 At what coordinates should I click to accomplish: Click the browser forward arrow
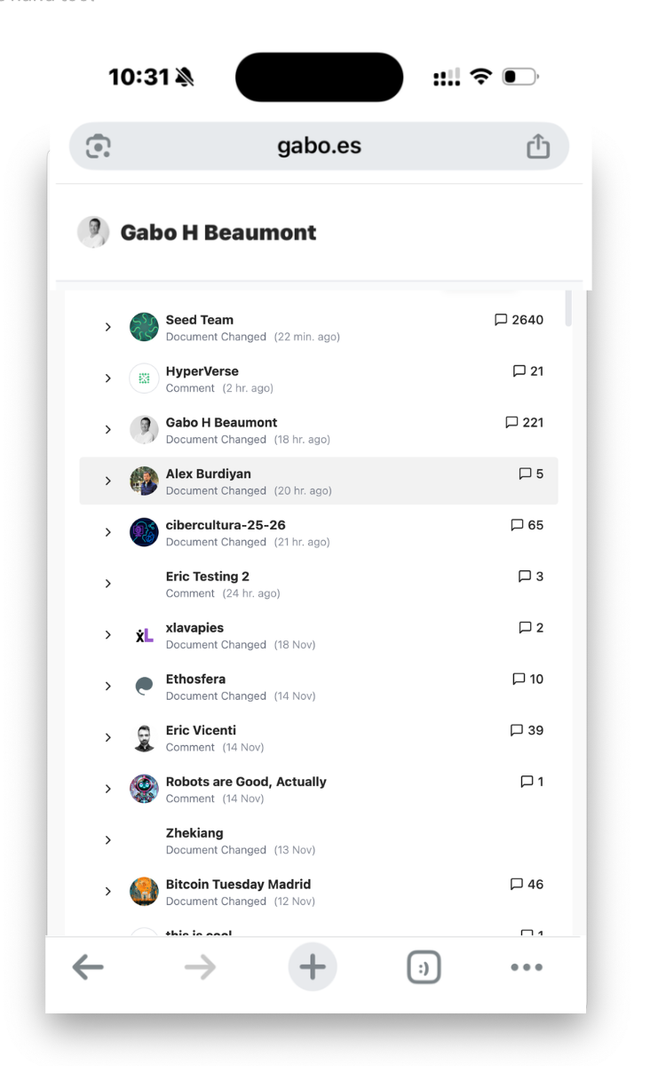pyautogui.click(x=200, y=967)
